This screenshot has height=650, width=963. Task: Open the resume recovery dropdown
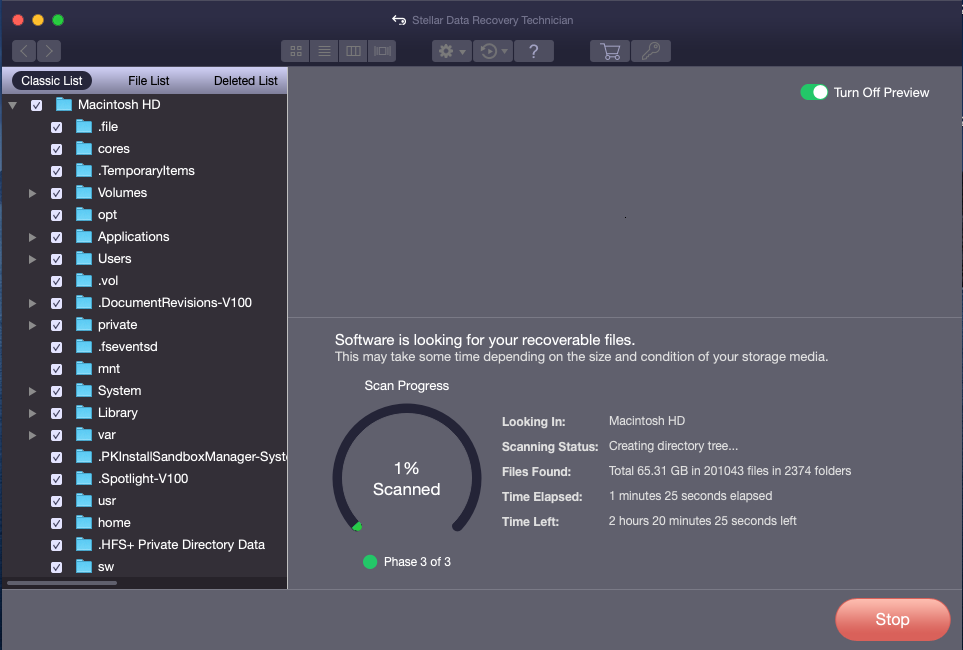(493, 51)
